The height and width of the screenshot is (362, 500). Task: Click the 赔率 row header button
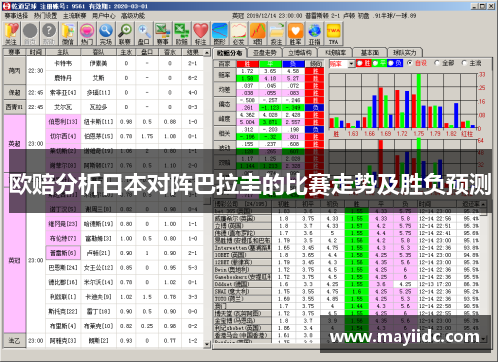click(224, 75)
